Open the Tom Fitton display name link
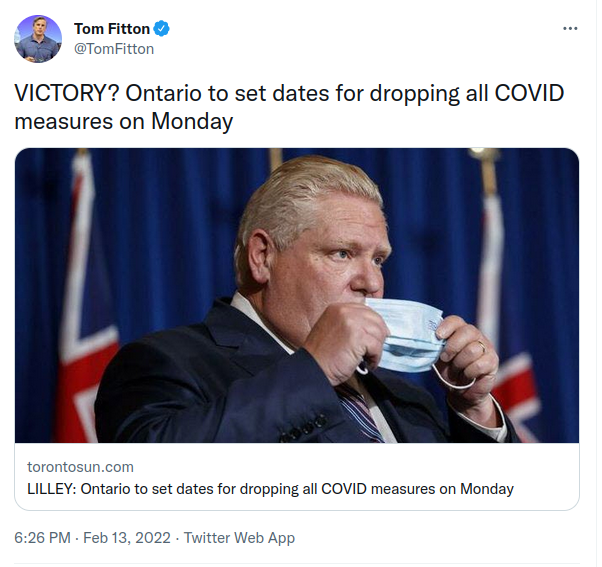This screenshot has width=602, height=567. tap(110, 29)
